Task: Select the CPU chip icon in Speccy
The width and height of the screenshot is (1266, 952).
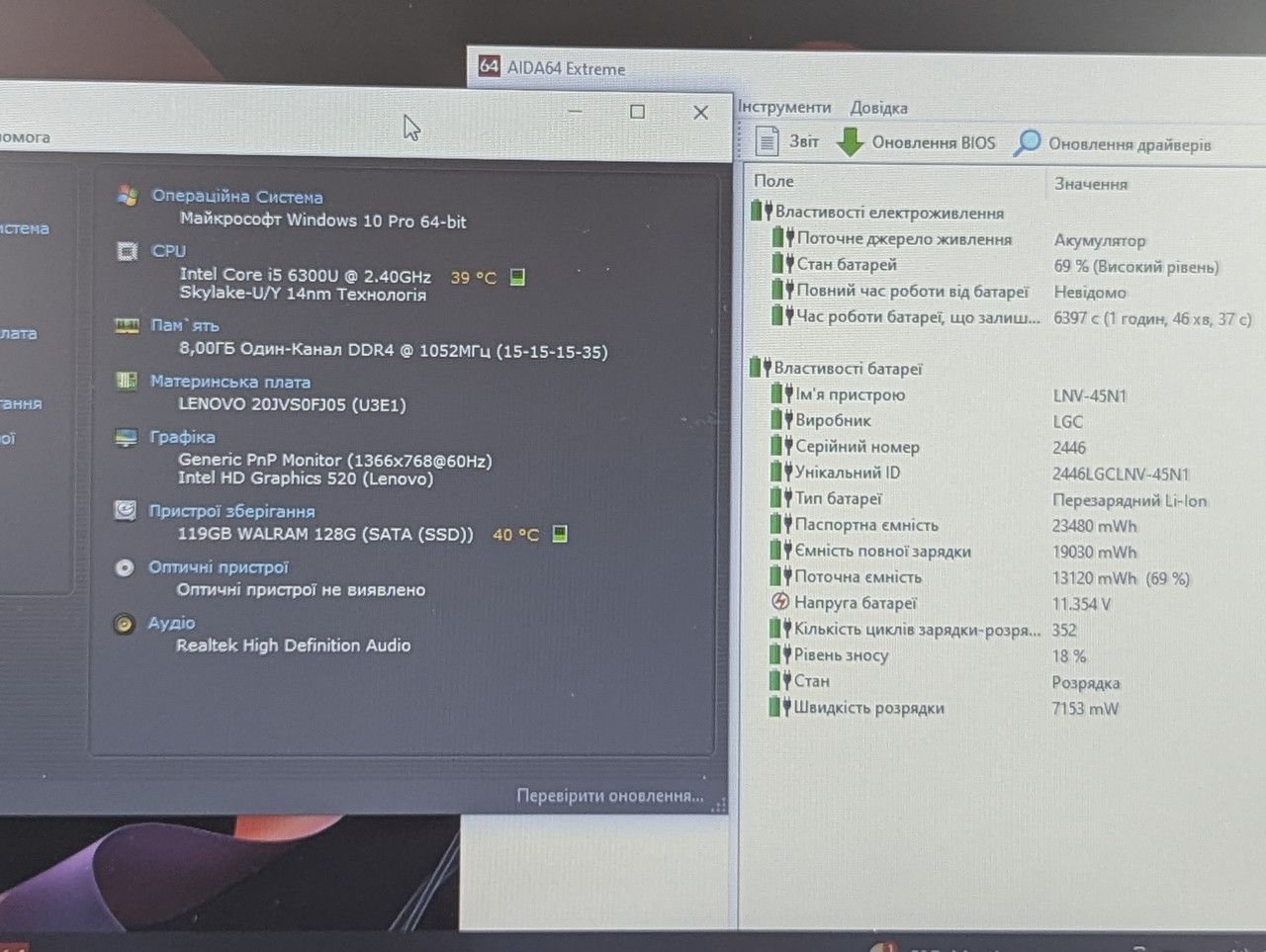Action: [x=127, y=251]
